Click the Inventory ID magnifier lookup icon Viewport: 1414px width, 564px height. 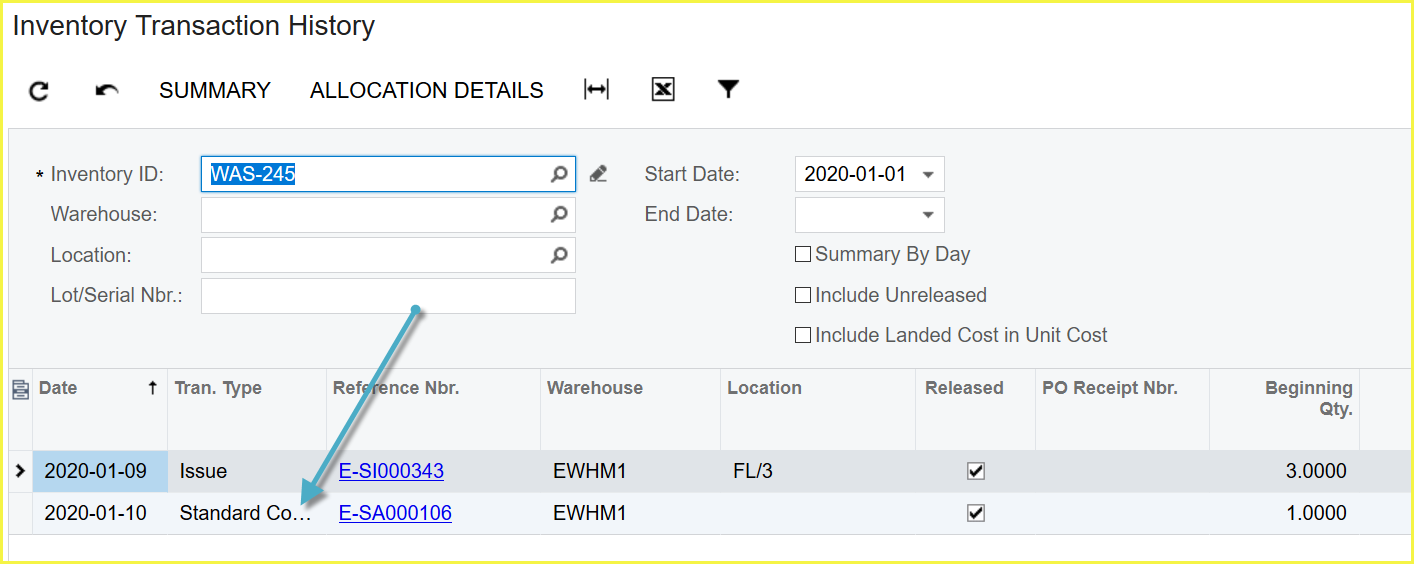(559, 174)
